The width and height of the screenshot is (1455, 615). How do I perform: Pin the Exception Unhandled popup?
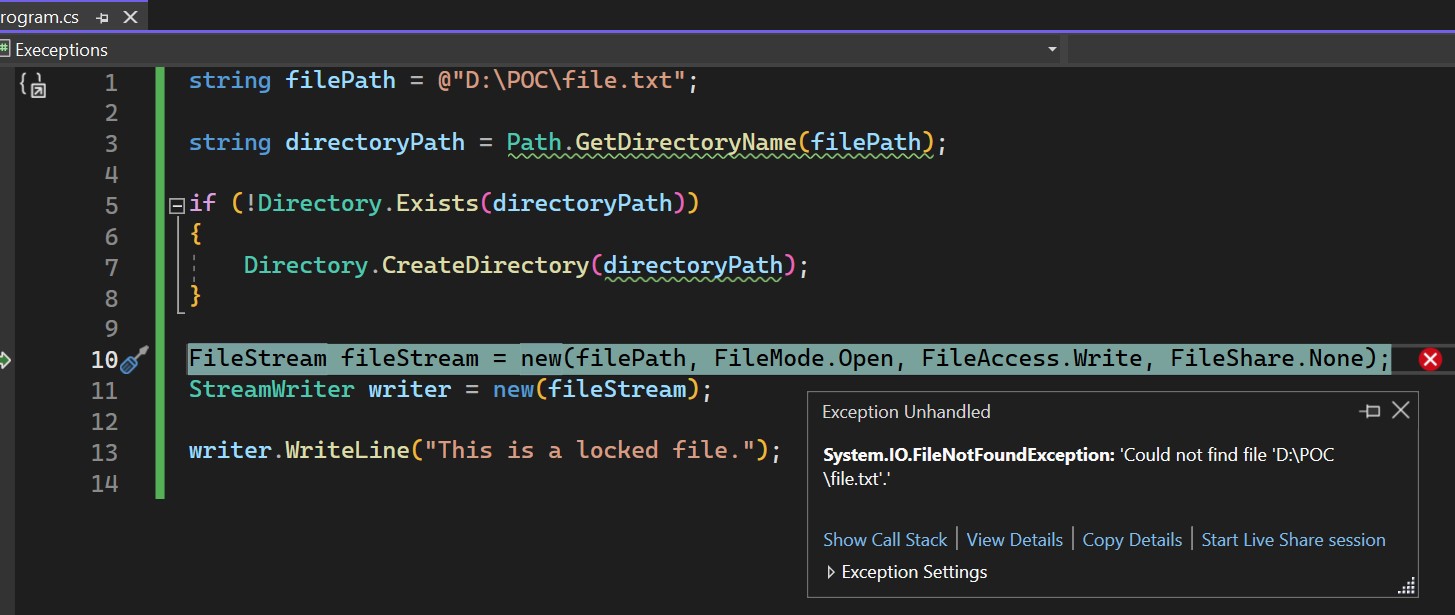pos(1369,411)
